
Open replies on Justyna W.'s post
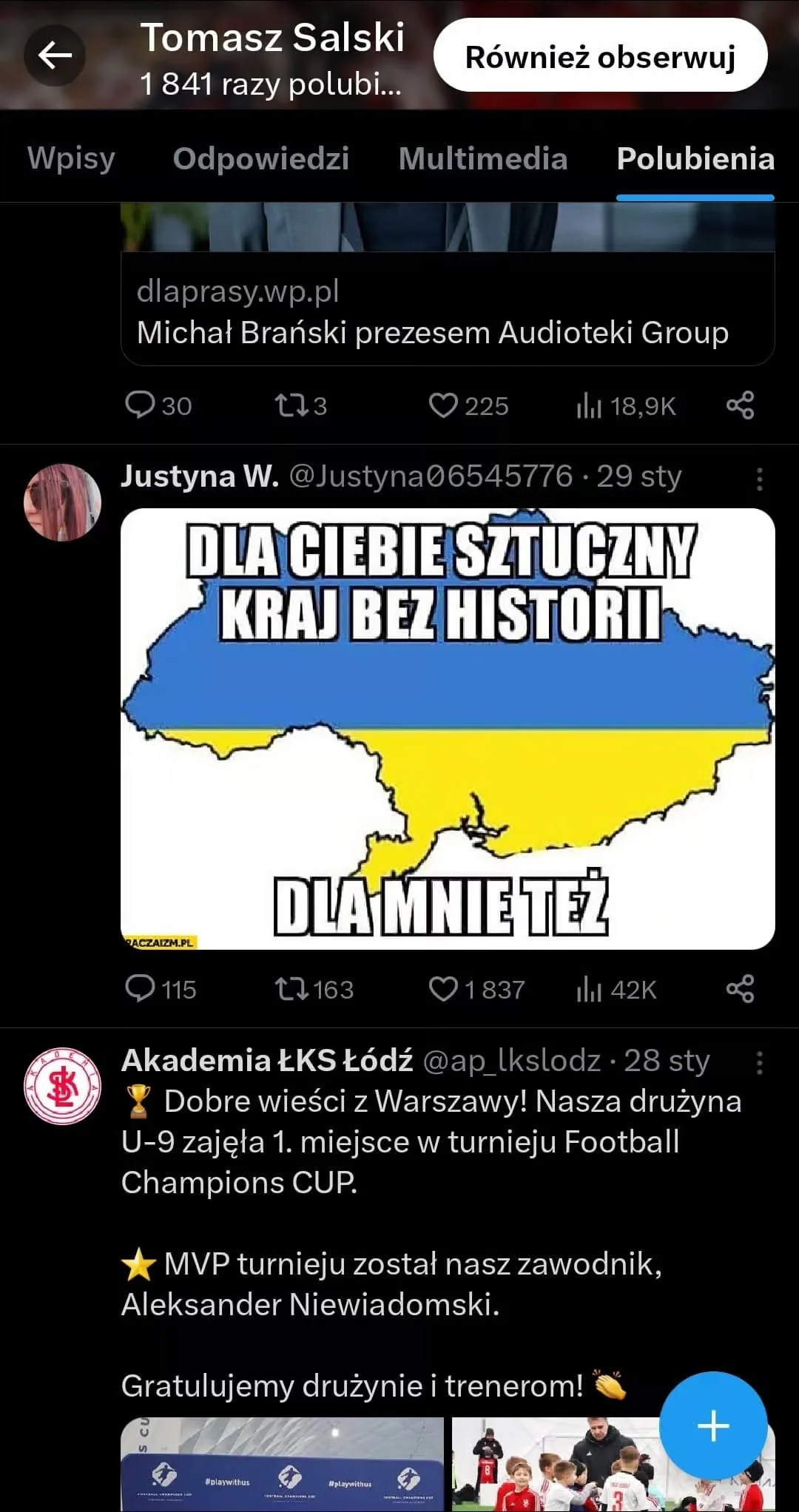tap(161, 989)
